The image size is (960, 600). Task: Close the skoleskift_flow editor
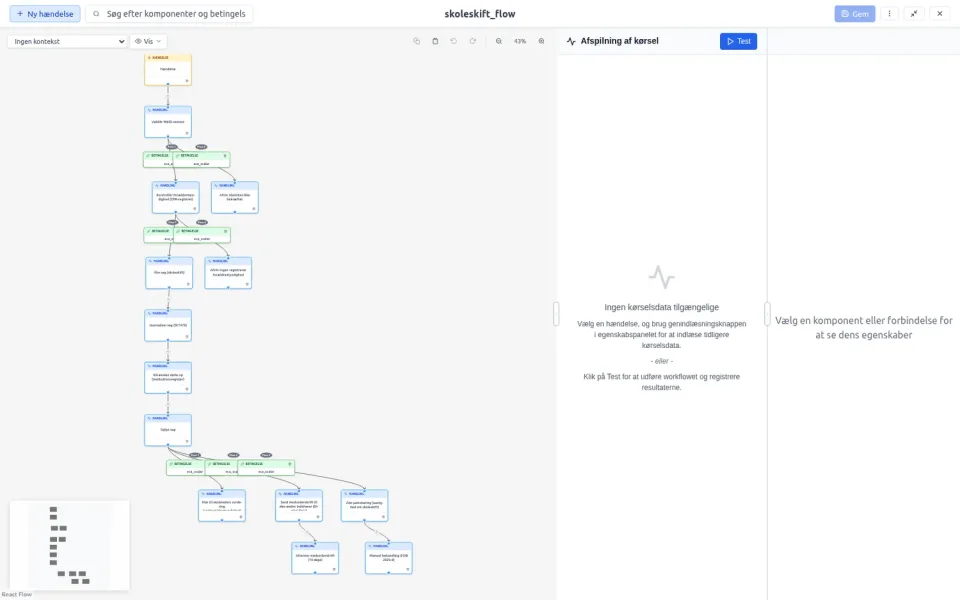940,13
